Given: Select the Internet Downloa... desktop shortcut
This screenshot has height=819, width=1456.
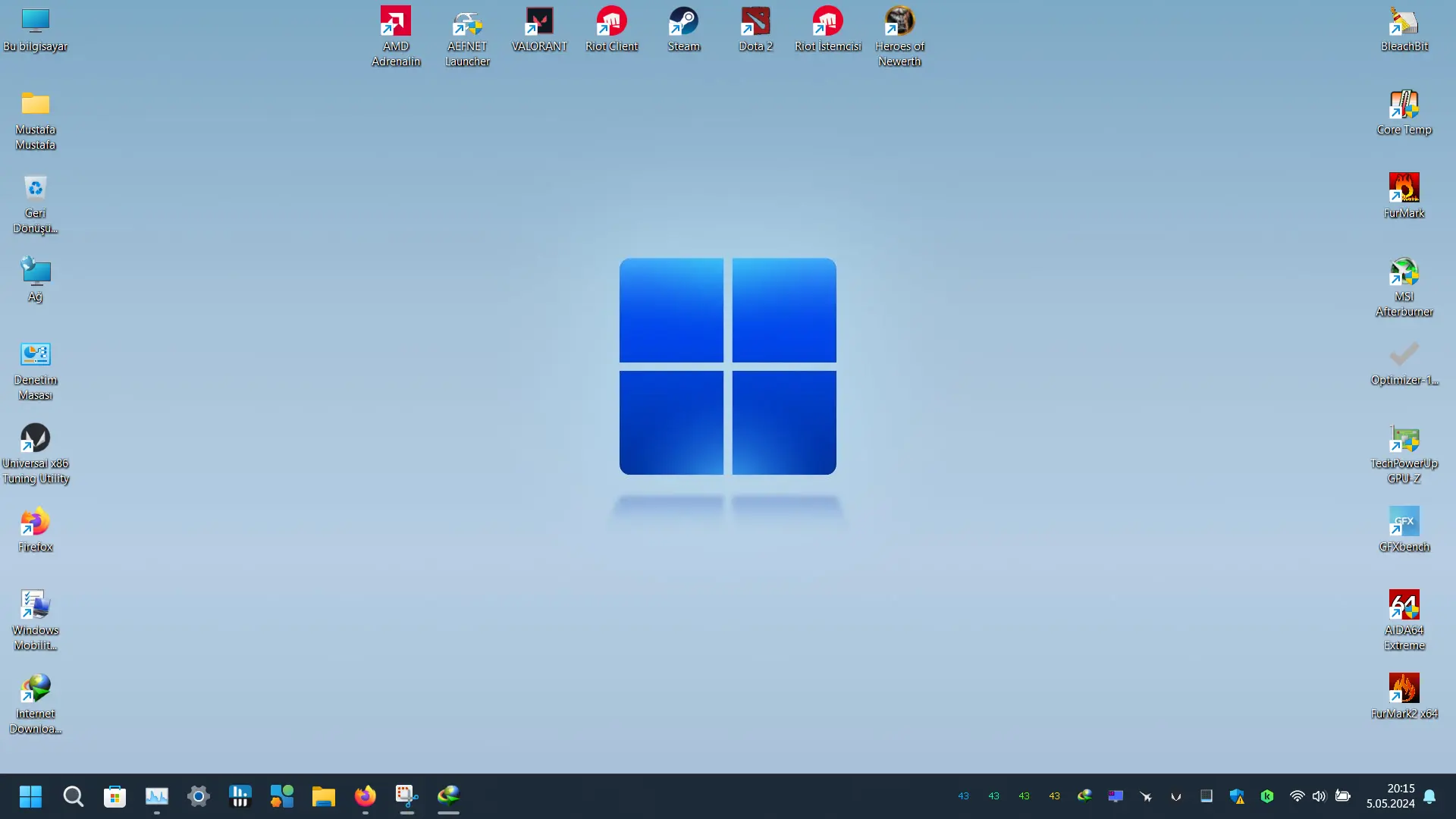Looking at the screenshot, I should pos(35,704).
